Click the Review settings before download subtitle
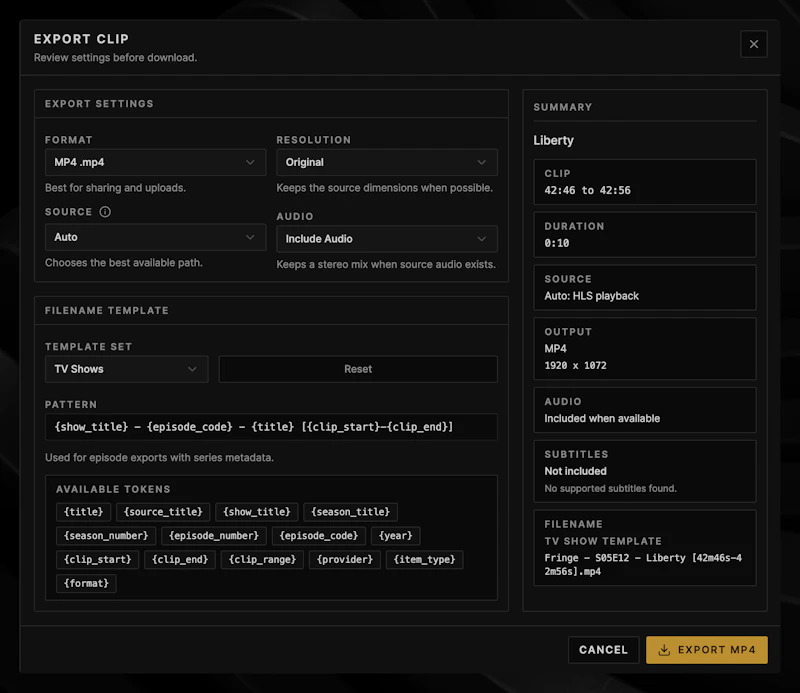 point(115,58)
